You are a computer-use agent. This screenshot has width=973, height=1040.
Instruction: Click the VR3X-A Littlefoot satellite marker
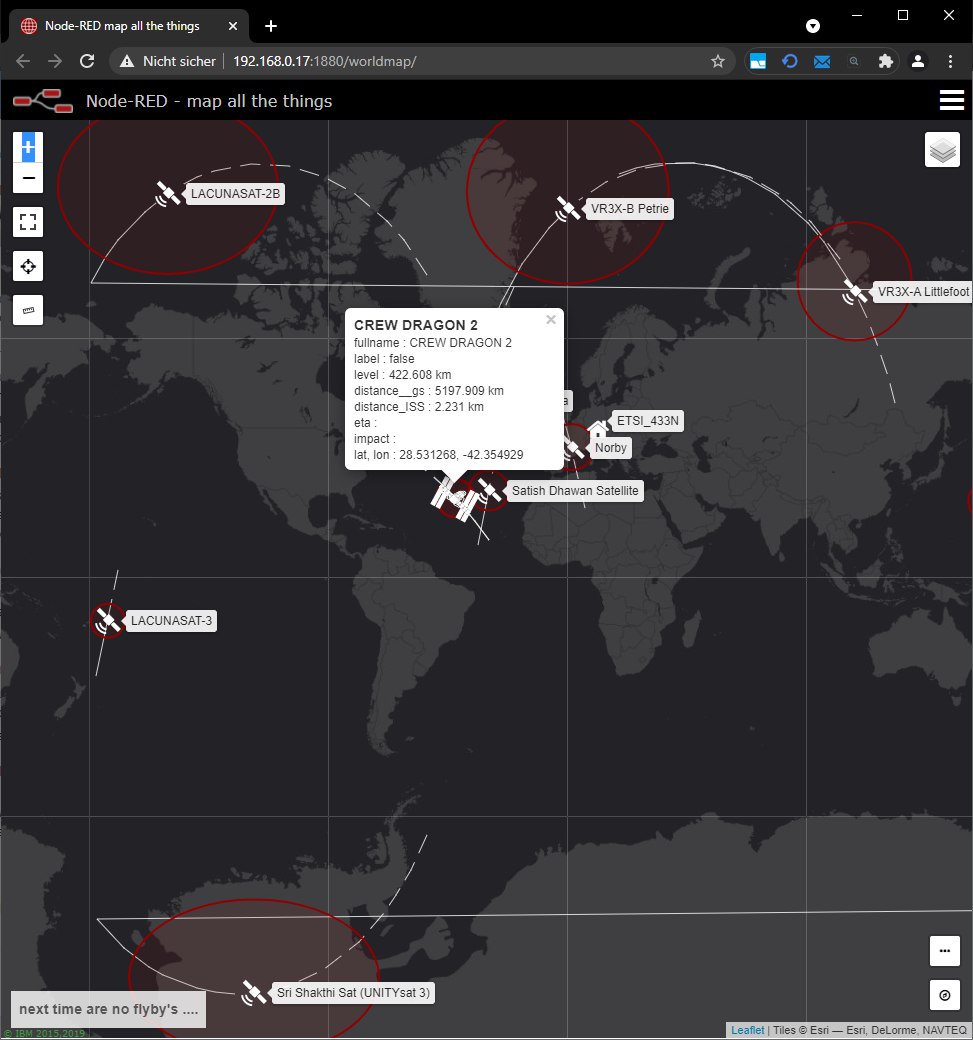[854, 292]
